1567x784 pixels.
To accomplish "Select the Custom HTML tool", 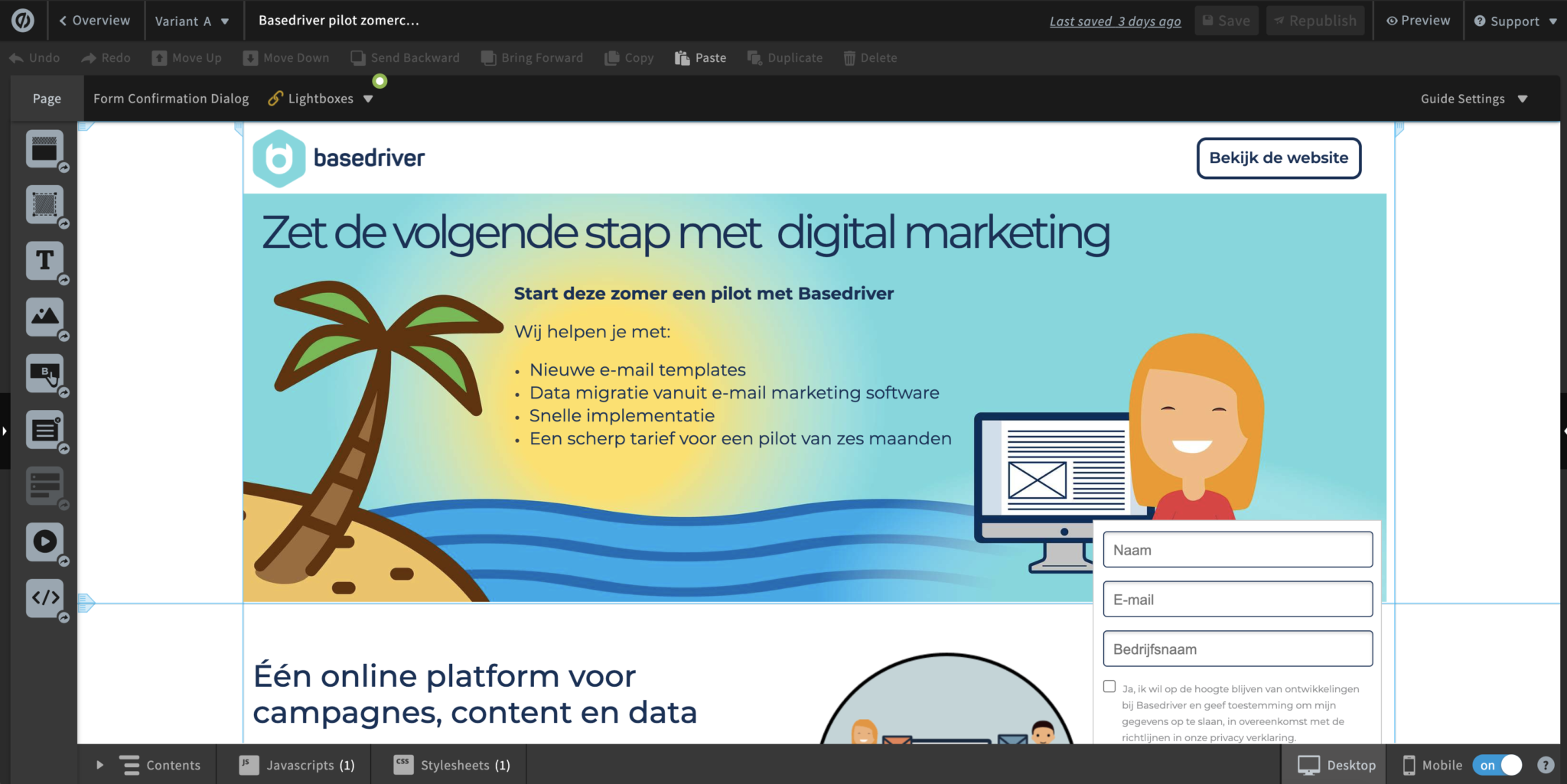I will (x=44, y=597).
